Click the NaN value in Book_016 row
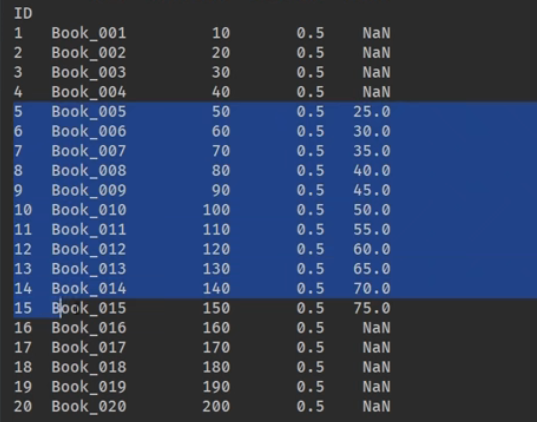Screen dimensions: 537x422 [x=376, y=328]
